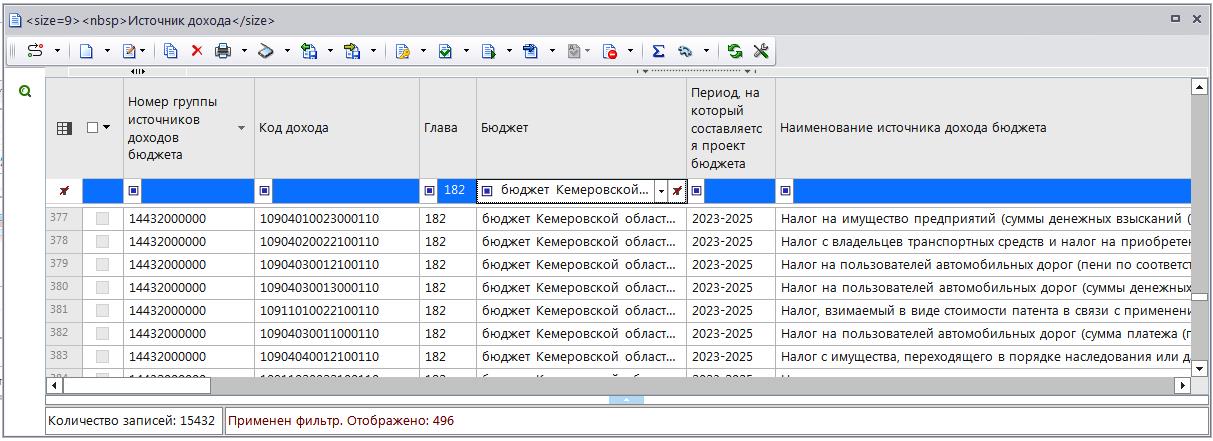
Task: Click the Sigma totals icon
Action: [x=658, y=50]
